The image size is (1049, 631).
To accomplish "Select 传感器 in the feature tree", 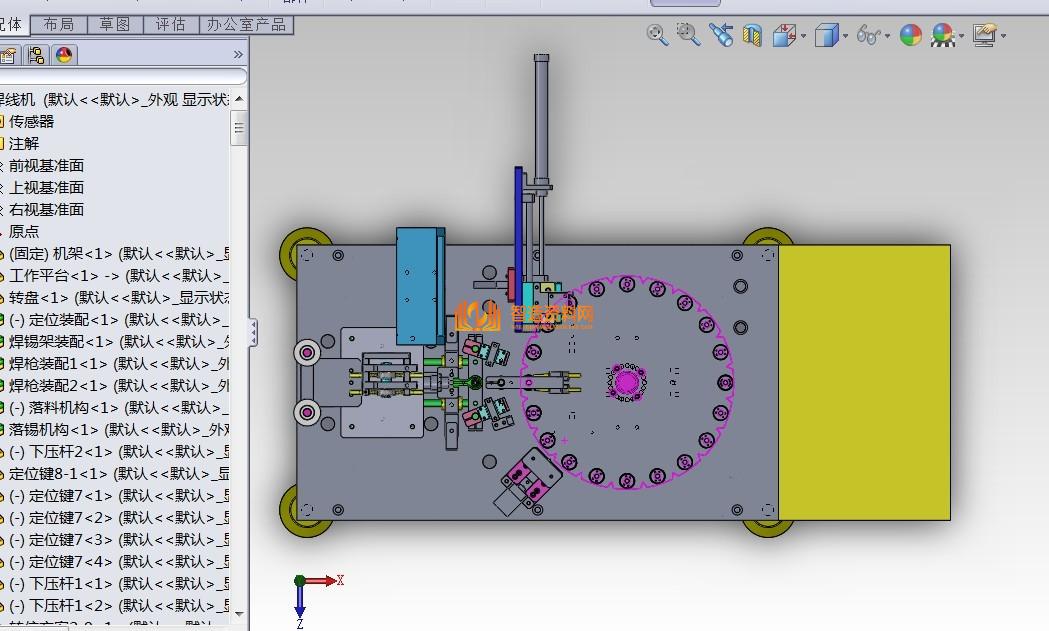I will pos(32,121).
